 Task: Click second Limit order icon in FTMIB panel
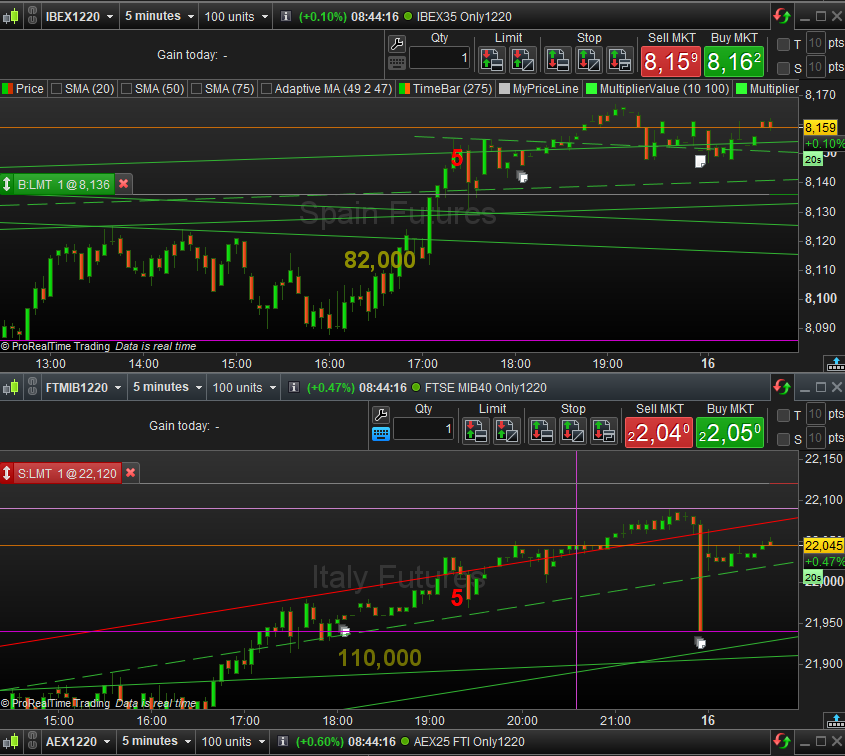tap(507, 431)
